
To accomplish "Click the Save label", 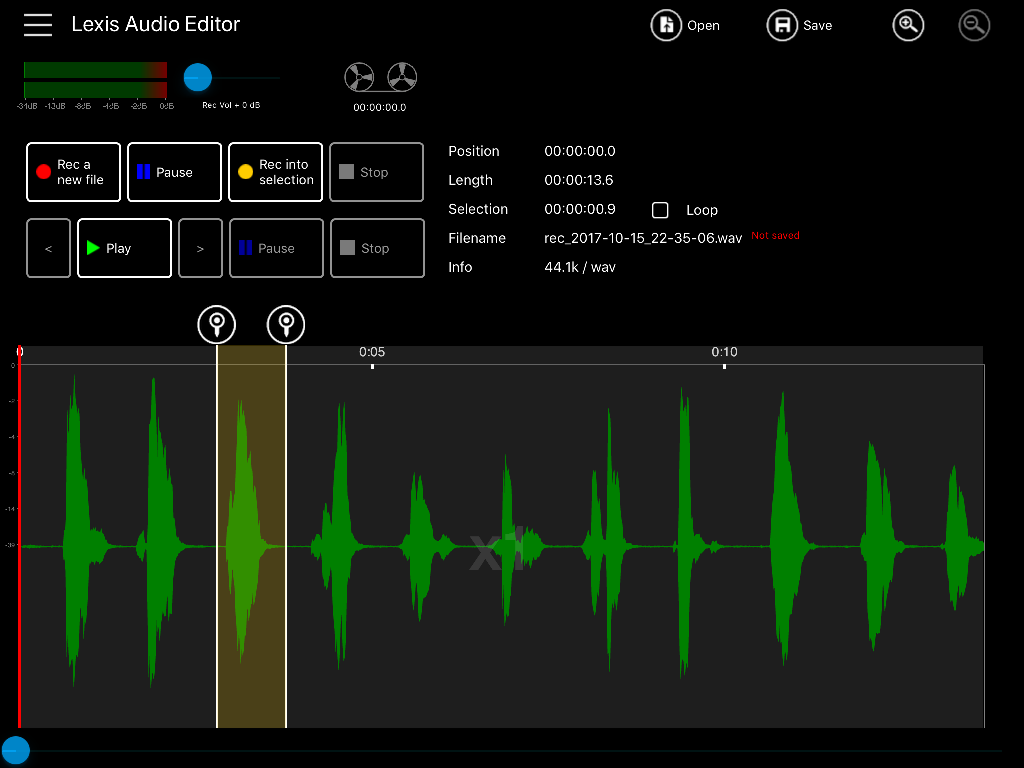I will pos(818,25).
